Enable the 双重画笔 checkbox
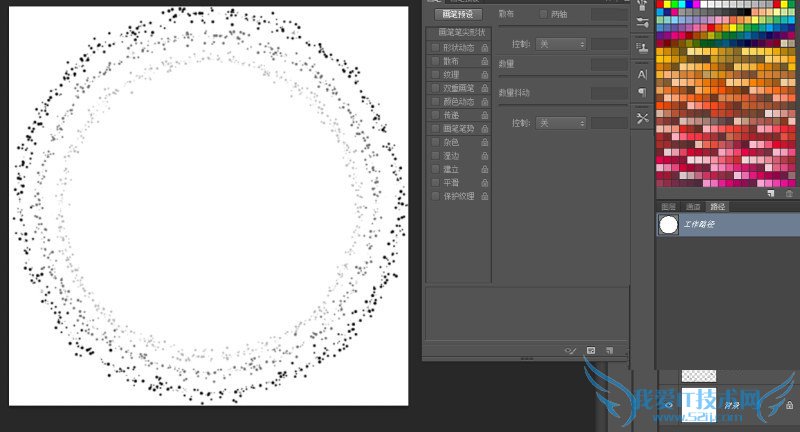800x432 pixels. tap(435, 88)
